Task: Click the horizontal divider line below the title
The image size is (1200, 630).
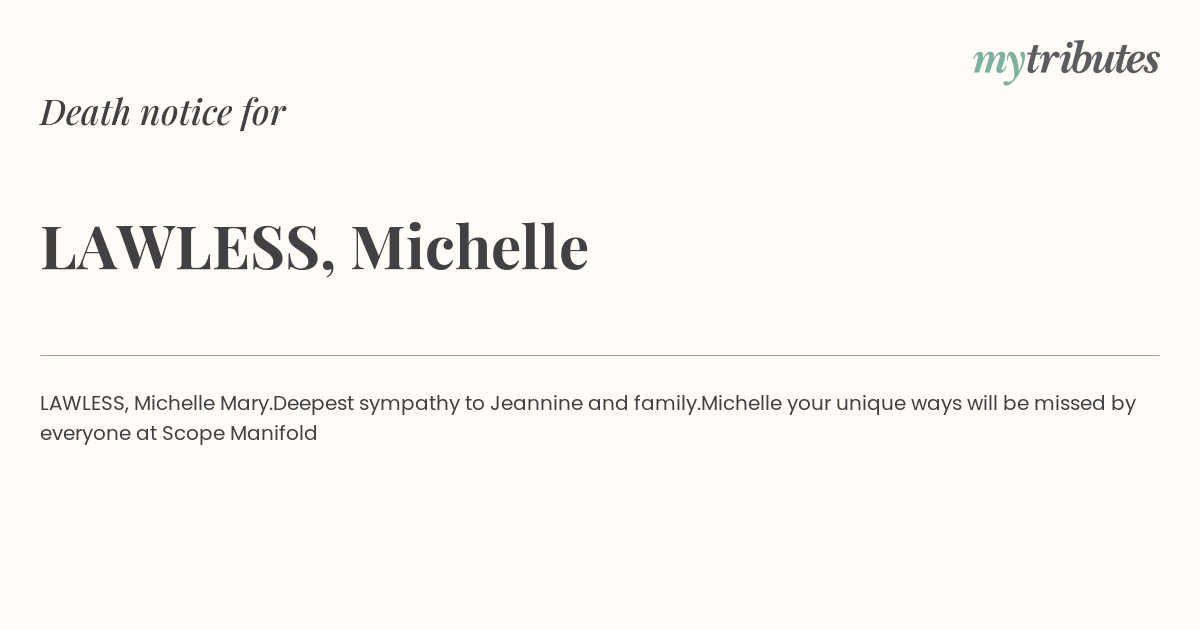Action: 600,355
